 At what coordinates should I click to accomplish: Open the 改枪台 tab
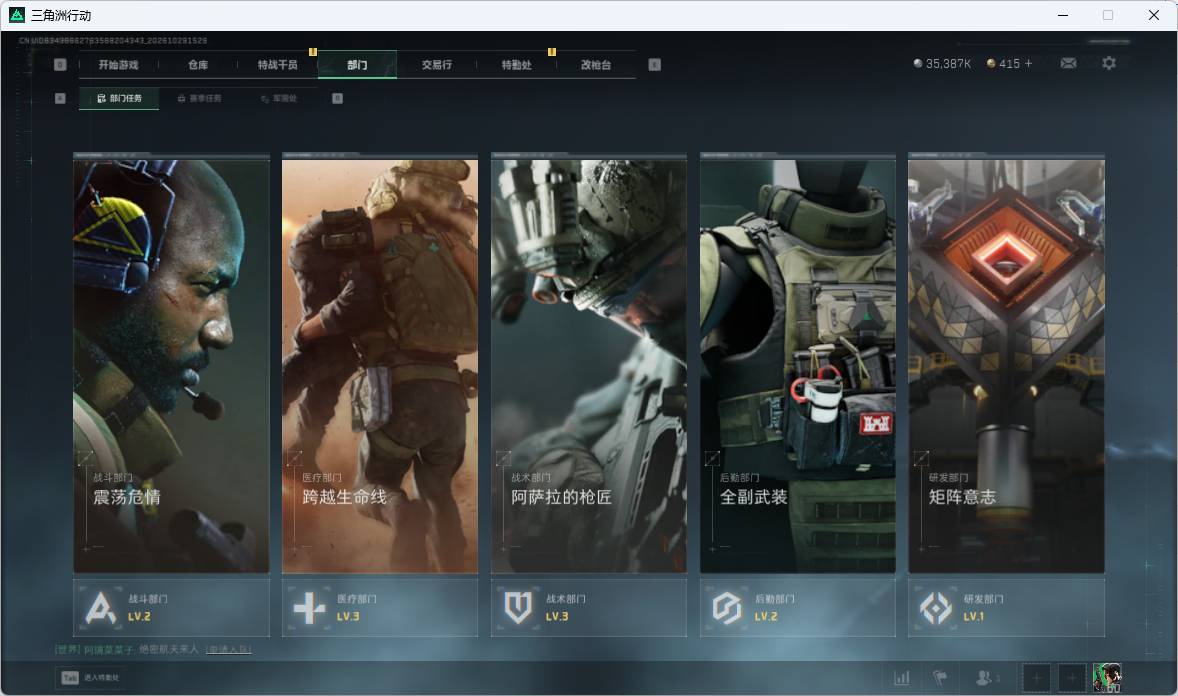[596, 65]
